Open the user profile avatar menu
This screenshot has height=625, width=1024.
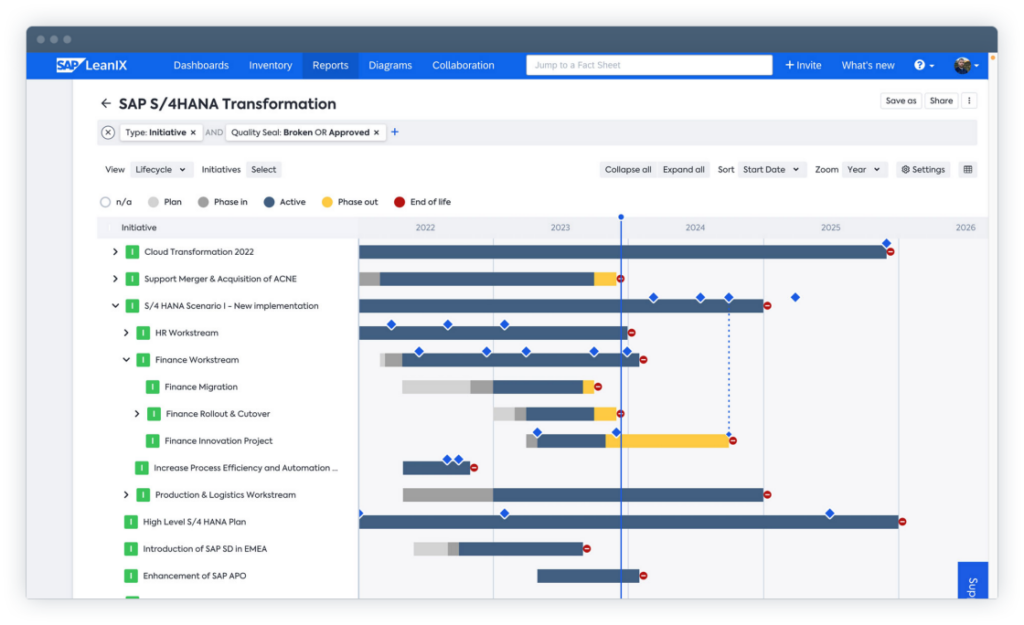pos(966,65)
